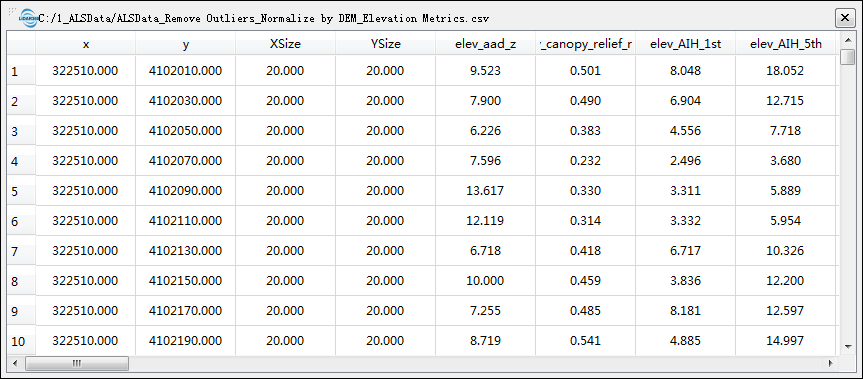Click y cell 4102110.000
Screen dimensions: 863x379
186,221
